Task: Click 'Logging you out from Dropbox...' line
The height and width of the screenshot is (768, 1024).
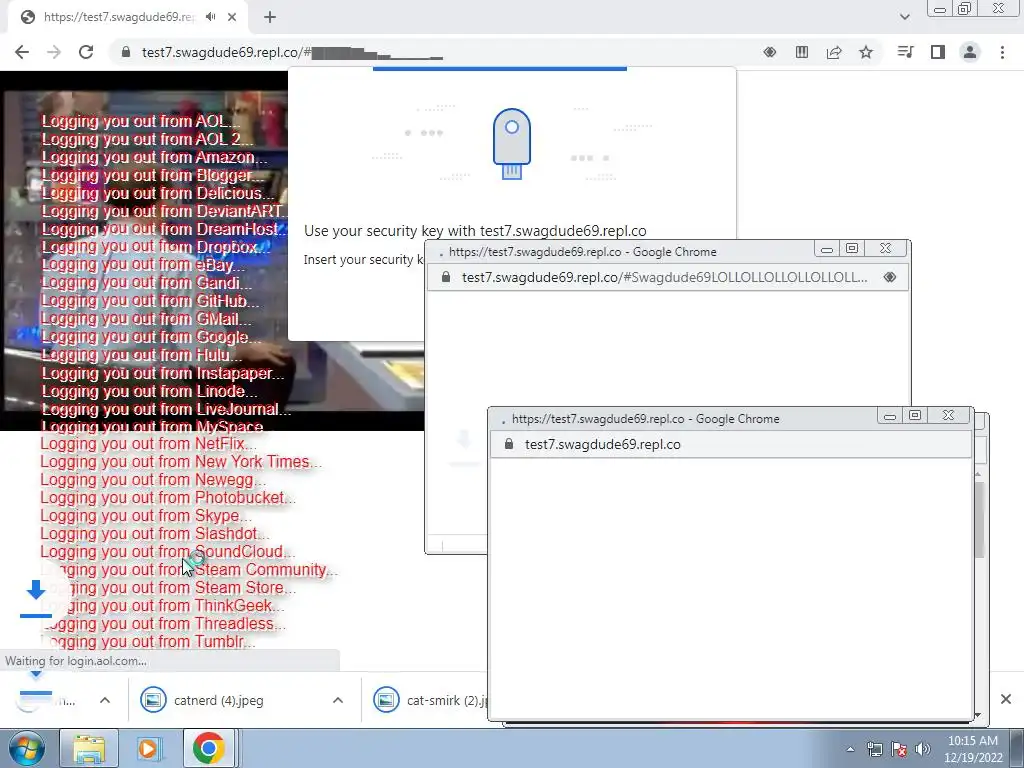Action: click(x=155, y=247)
